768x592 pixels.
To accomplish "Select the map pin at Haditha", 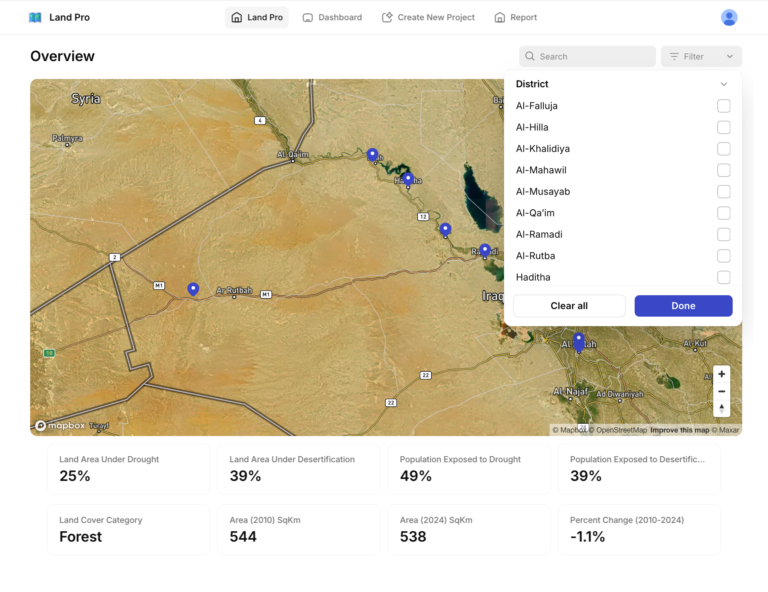I will (408, 179).
